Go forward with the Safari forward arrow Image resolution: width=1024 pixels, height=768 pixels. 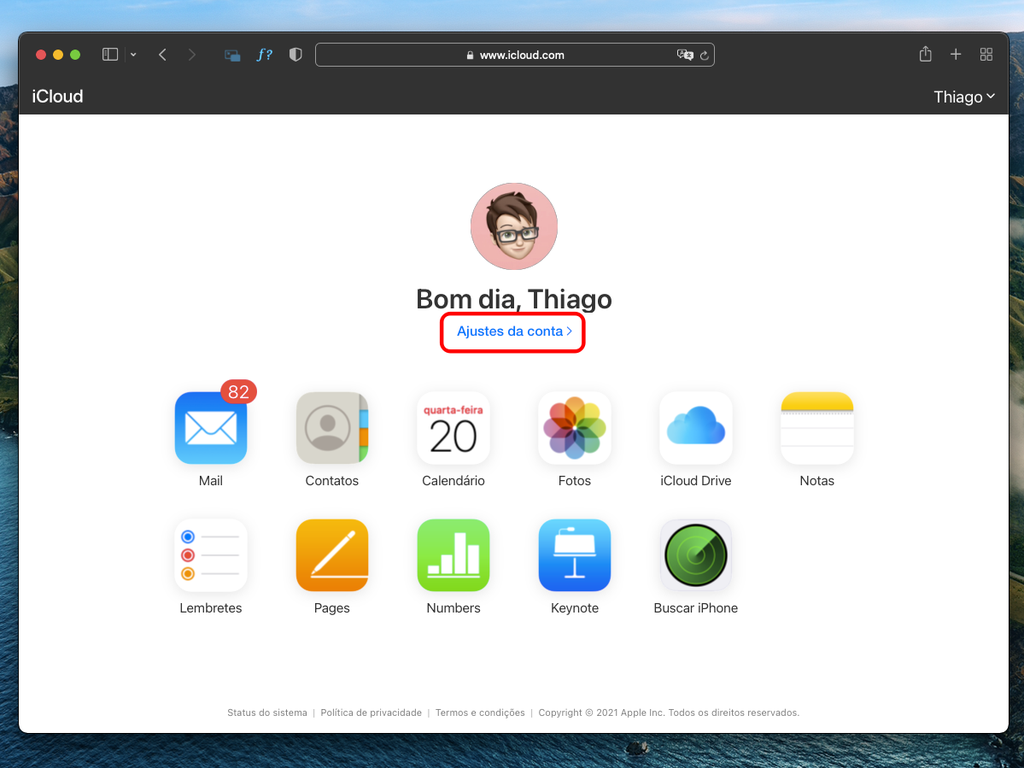(x=191, y=55)
